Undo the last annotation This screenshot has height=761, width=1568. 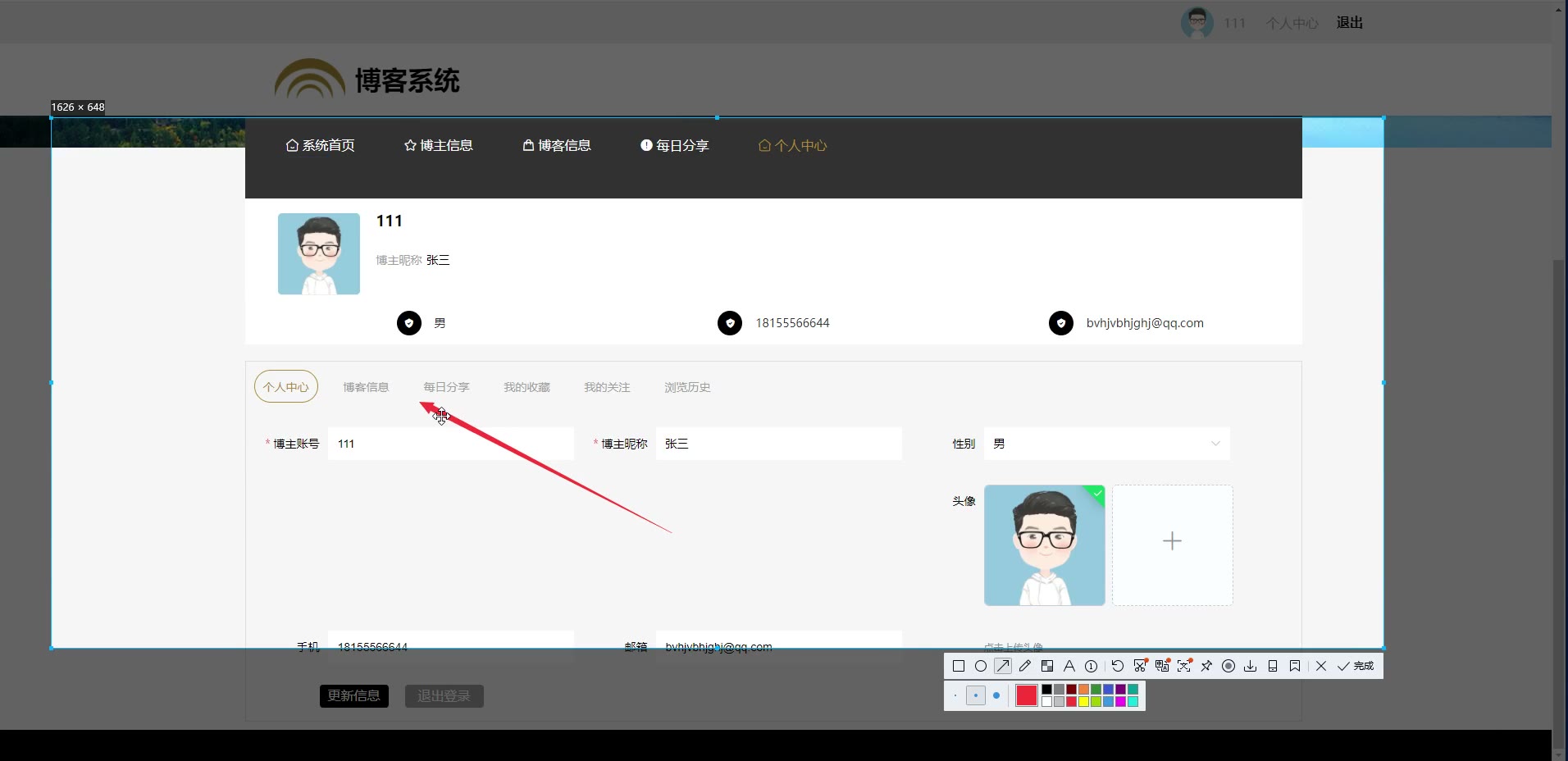(1118, 666)
